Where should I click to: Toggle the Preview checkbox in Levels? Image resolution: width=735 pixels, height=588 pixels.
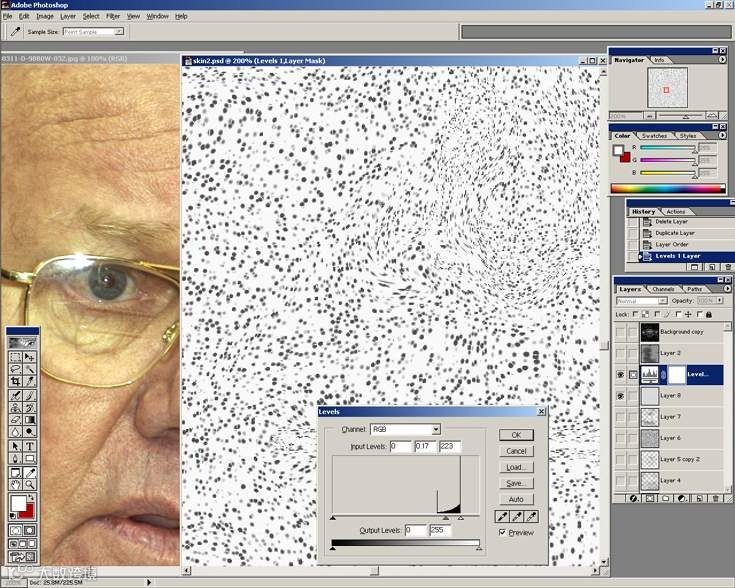pyautogui.click(x=502, y=532)
